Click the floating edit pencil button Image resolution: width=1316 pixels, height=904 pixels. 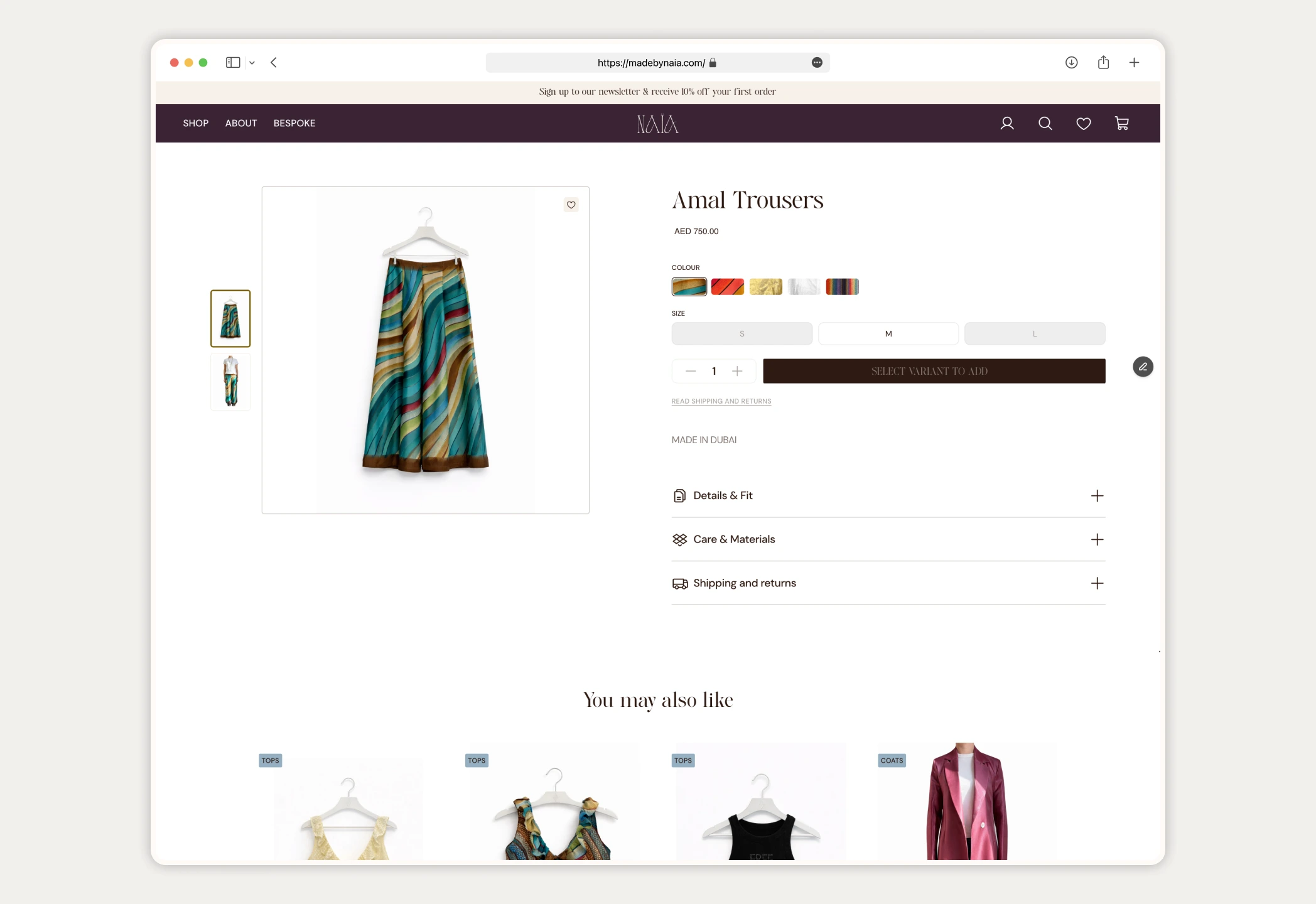pos(1143,367)
